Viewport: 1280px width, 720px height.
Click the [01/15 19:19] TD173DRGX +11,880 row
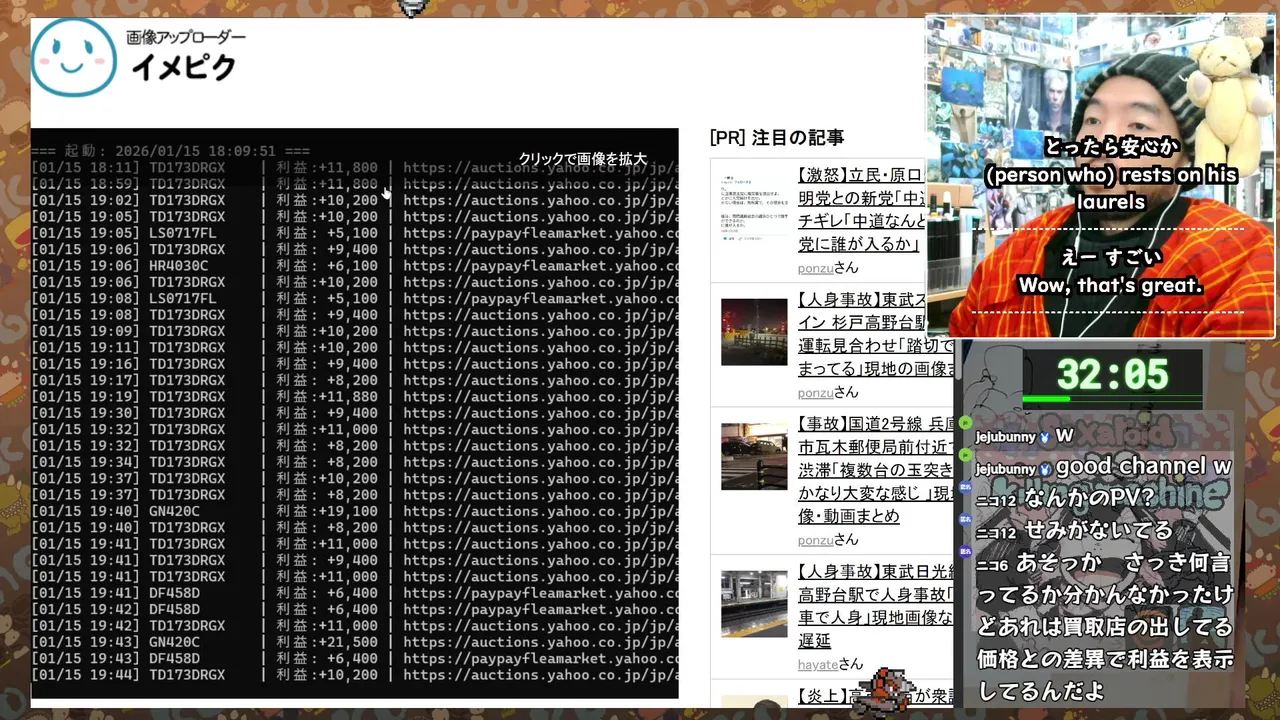click(x=354, y=397)
